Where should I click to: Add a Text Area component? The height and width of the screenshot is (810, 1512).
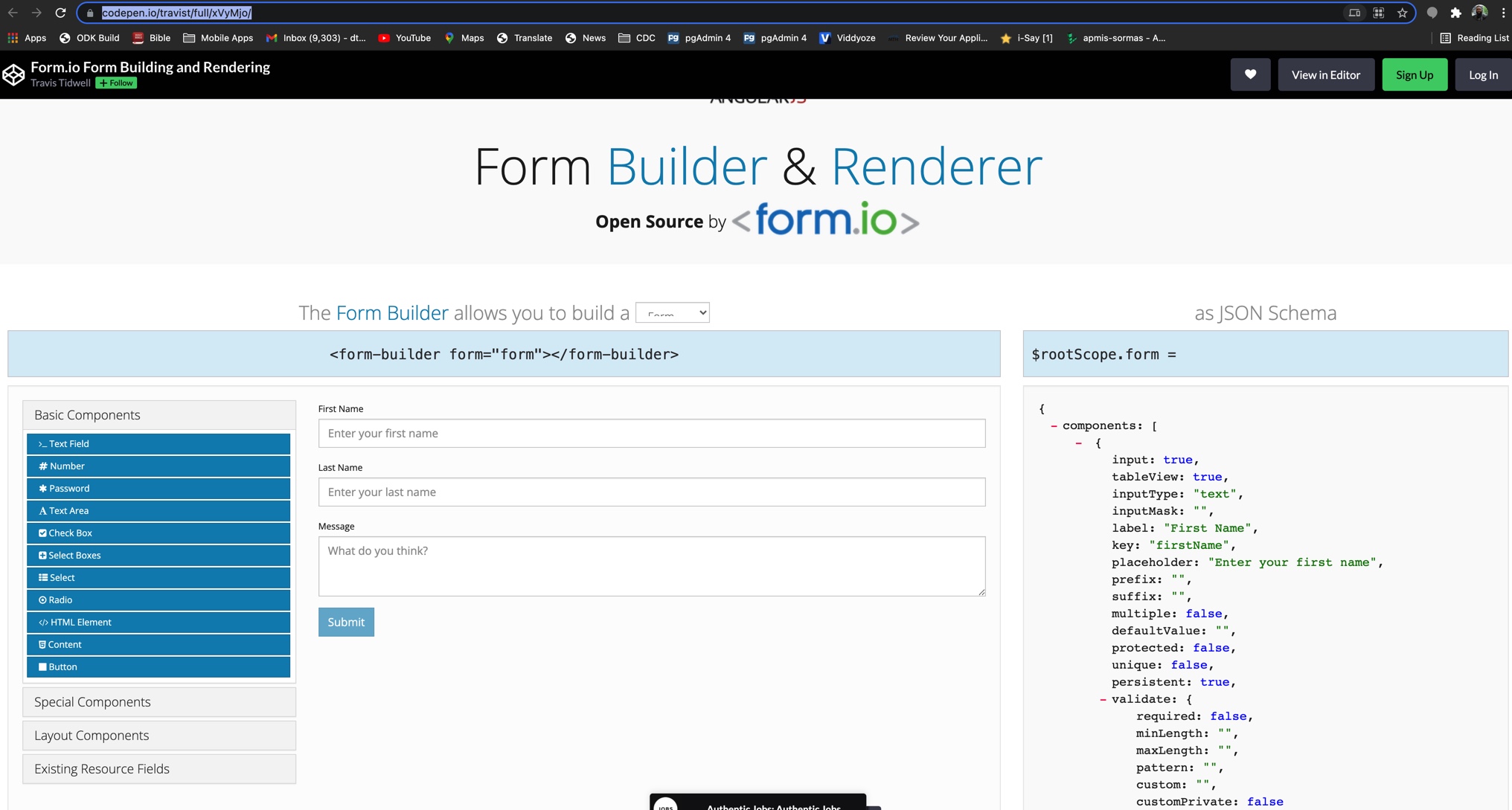pyautogui.click(x=158, y=510)
